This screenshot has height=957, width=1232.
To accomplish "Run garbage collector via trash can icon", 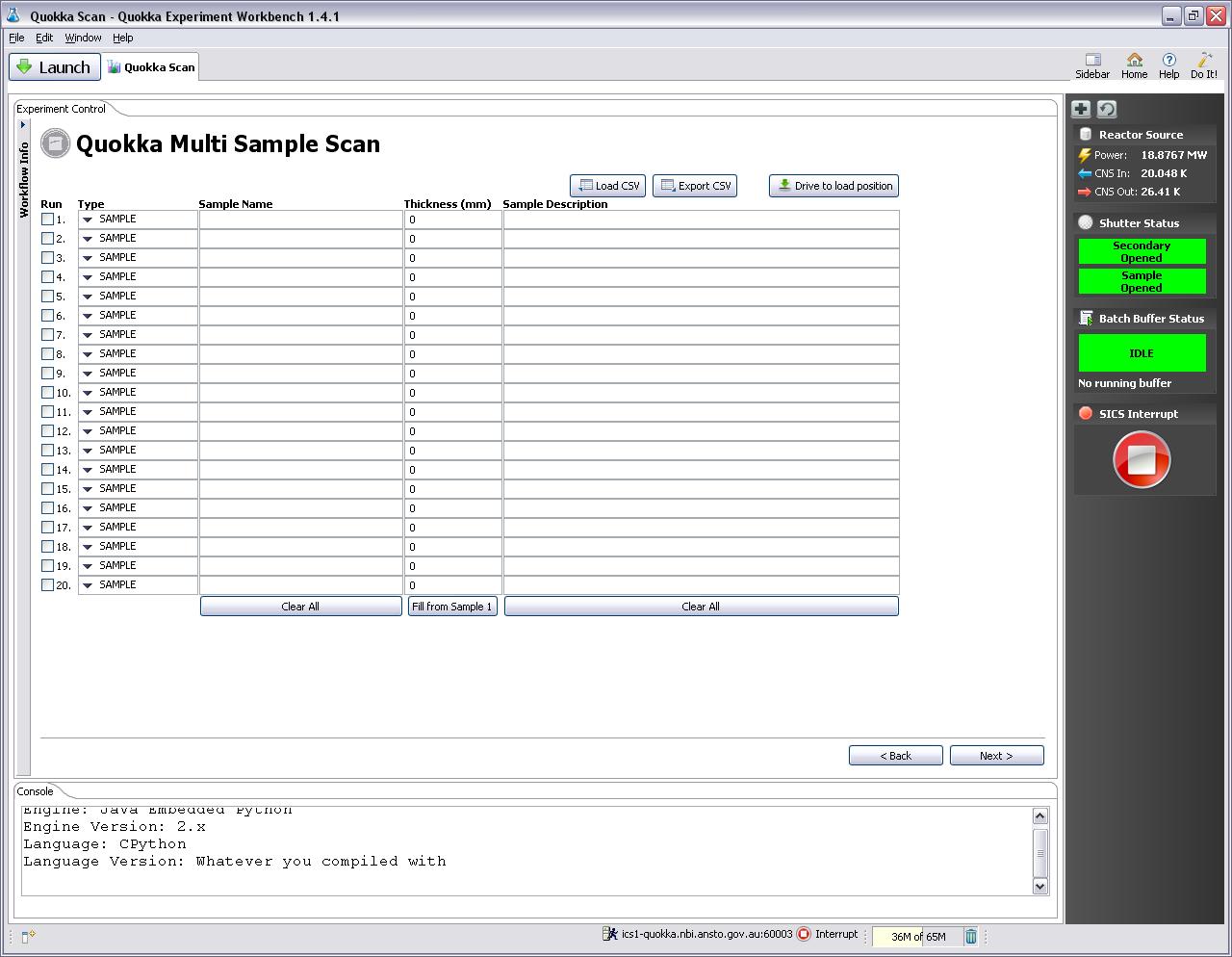I will [x=971, y=936].
